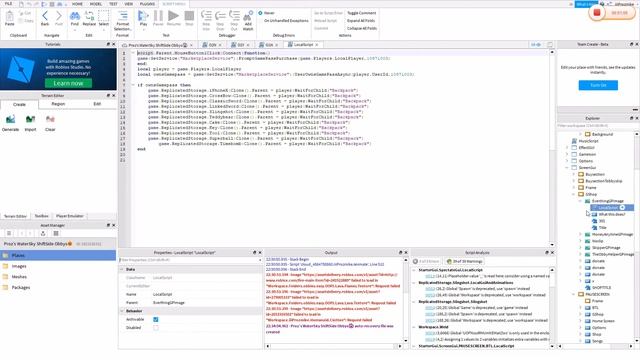Switch to the TEST ribbon tab

(x=113, y=4)
